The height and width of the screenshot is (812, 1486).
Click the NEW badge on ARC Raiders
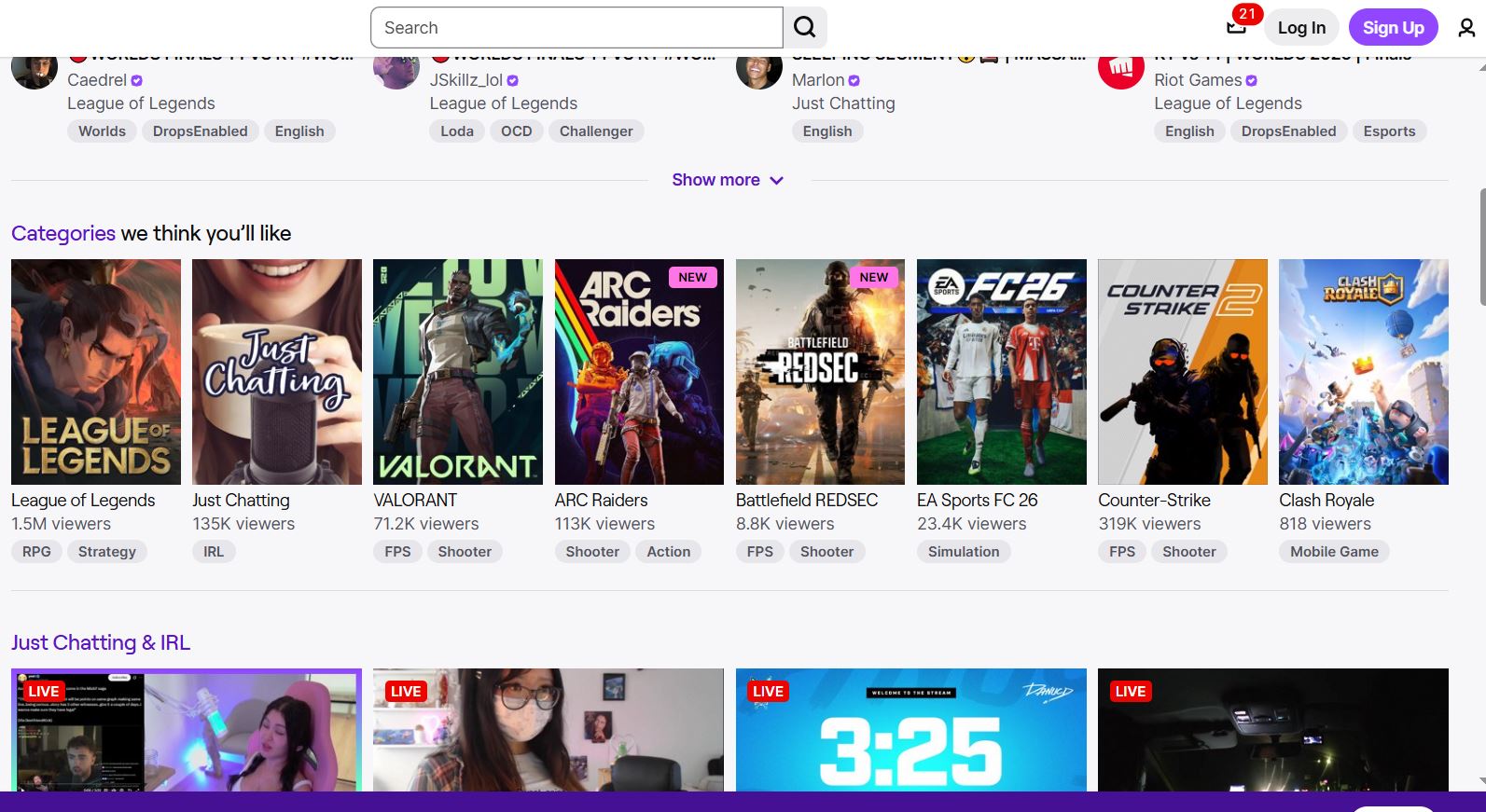point(692,277)
